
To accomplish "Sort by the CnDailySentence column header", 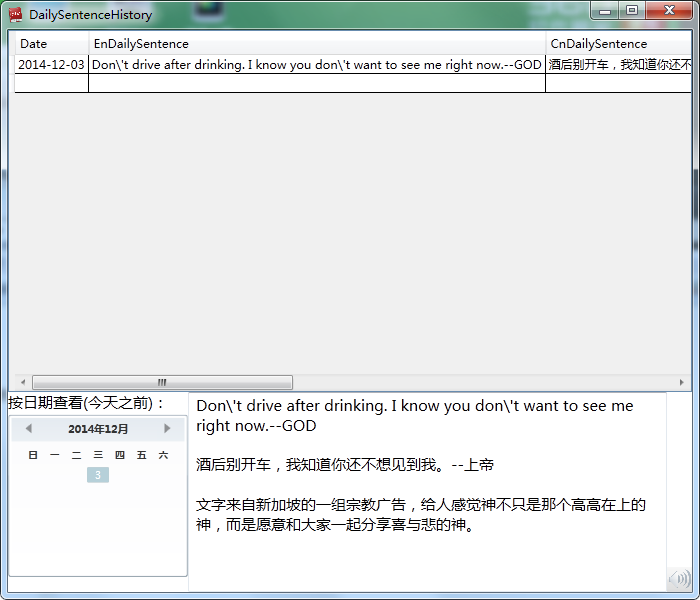I will point(618,44).
